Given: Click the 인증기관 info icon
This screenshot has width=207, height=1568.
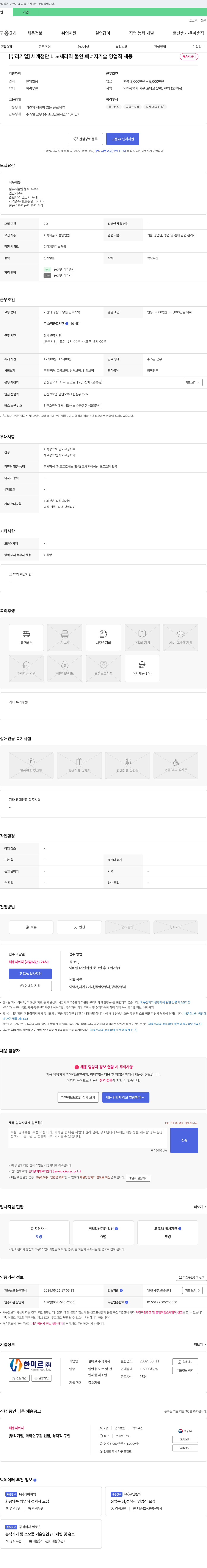Looking at the screenshot, I should (x=121, y=1290).
